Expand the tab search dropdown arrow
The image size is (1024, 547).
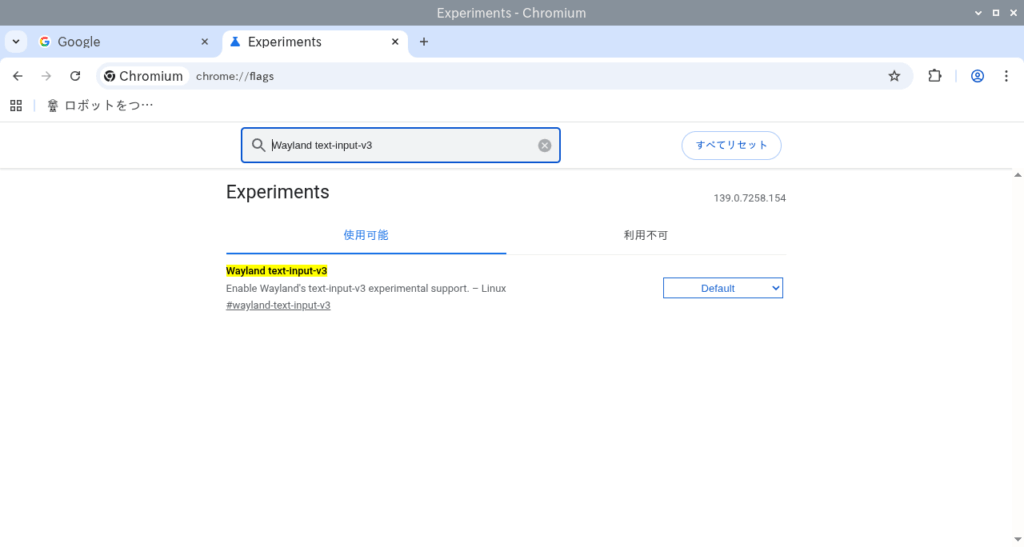[x=16, y=42]
